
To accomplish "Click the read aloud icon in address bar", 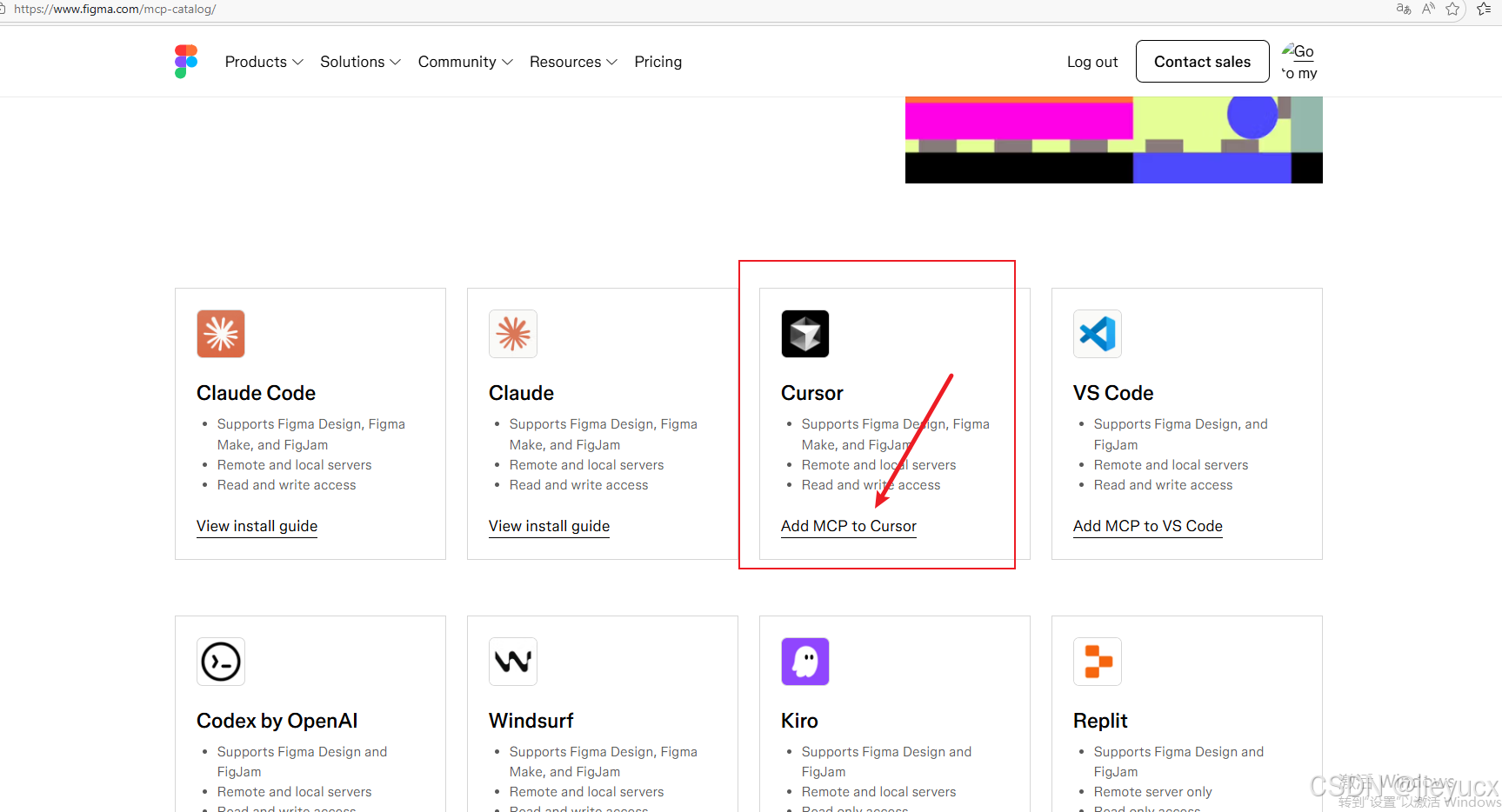I will coord(1428,9).
